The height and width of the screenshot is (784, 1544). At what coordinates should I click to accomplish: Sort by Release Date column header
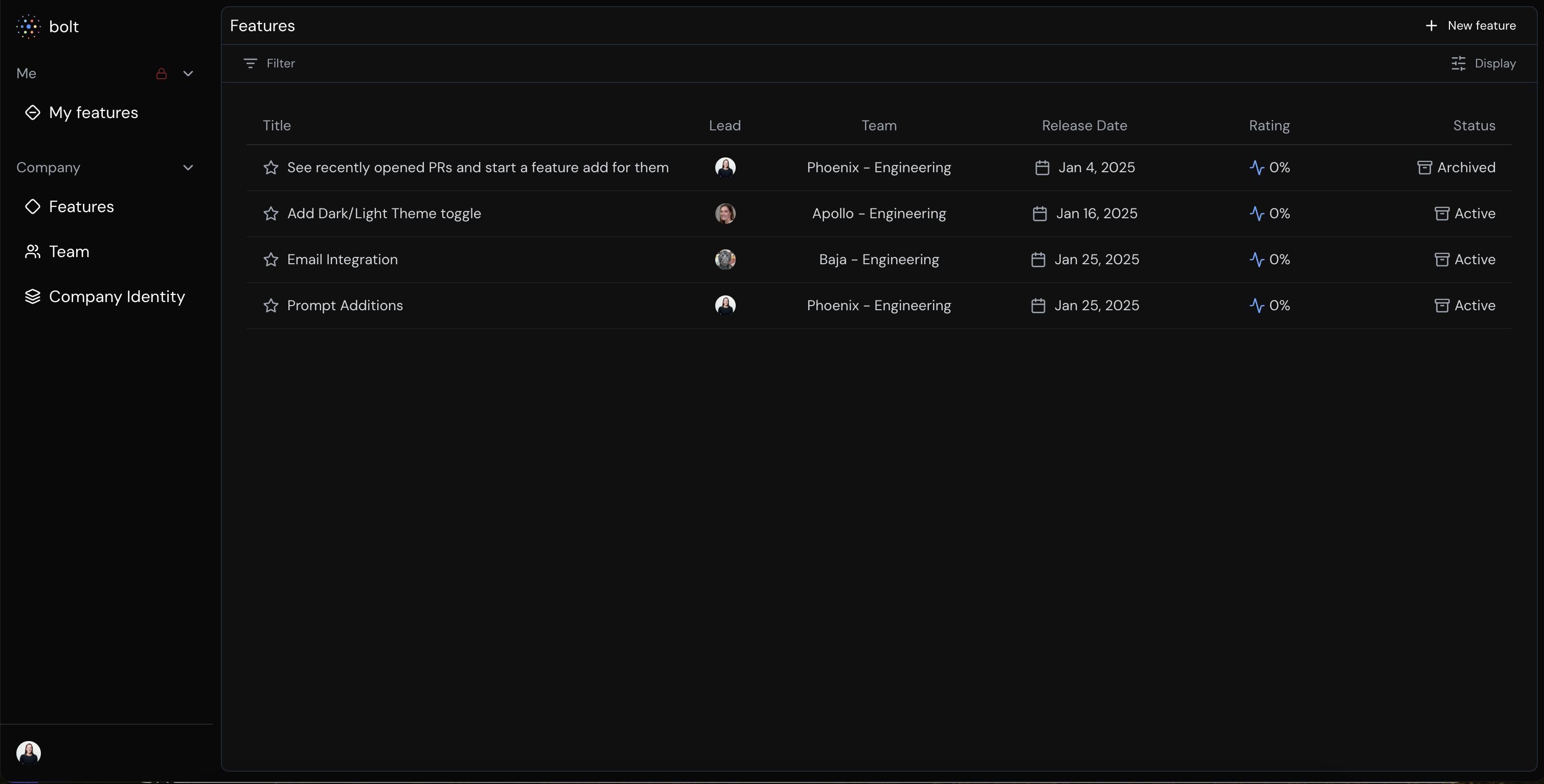pos(1084,126)
